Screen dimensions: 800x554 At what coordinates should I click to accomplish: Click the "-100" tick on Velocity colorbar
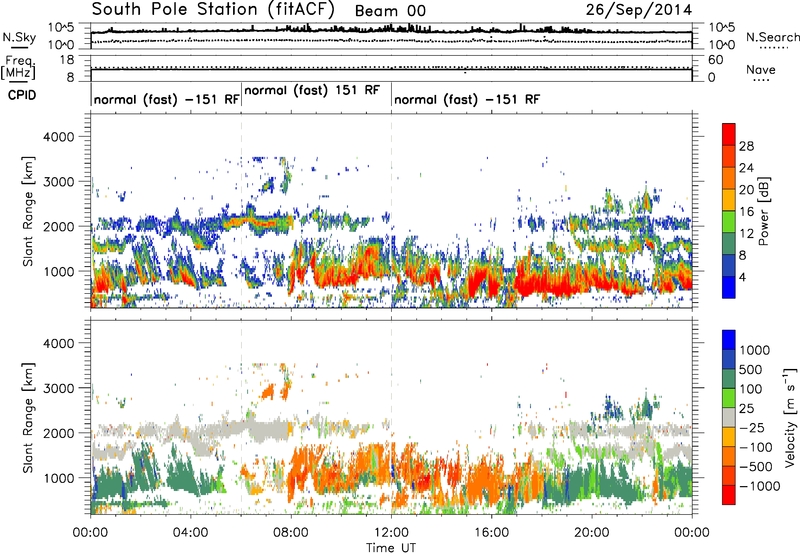click(755, 447)
